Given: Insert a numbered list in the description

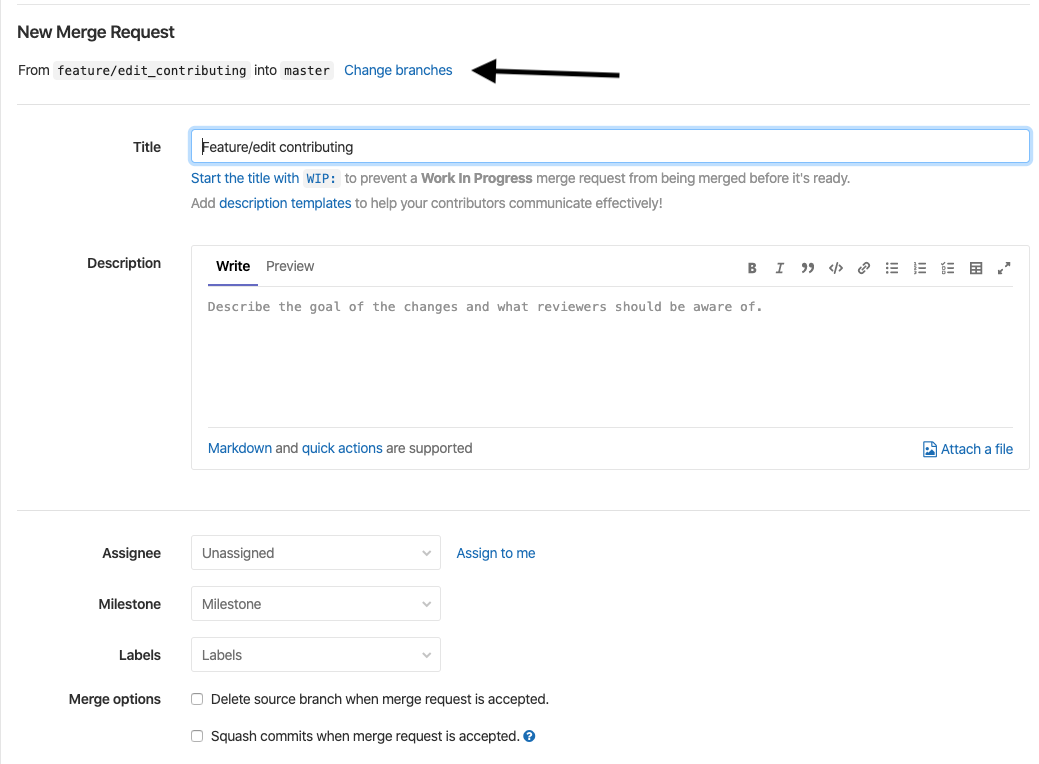Looking at the screenshot, I should [x=919, y=268].
